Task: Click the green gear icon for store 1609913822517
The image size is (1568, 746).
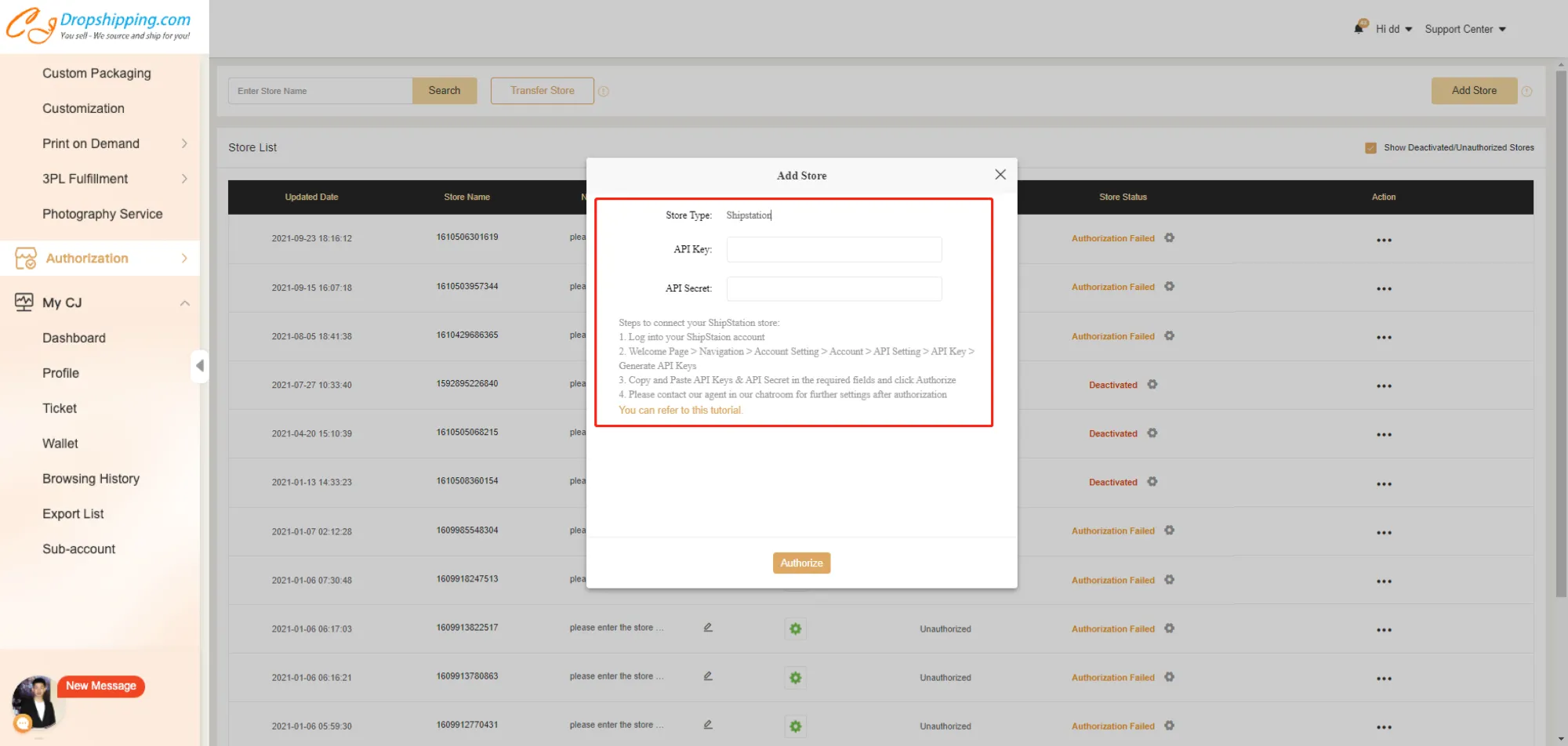Action: (x=795, y=628)
